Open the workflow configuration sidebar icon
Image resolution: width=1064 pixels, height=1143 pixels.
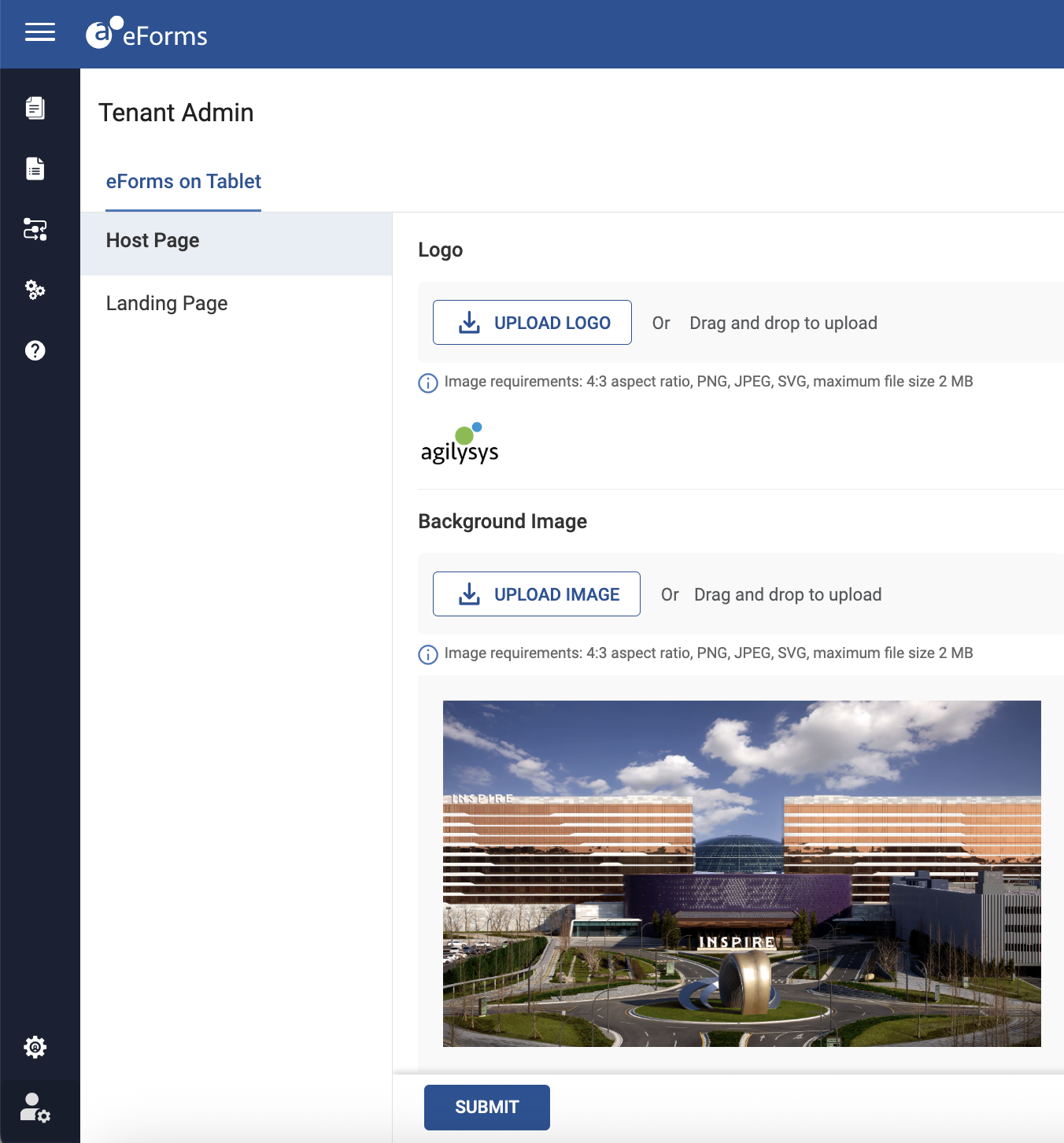[35, 229]
